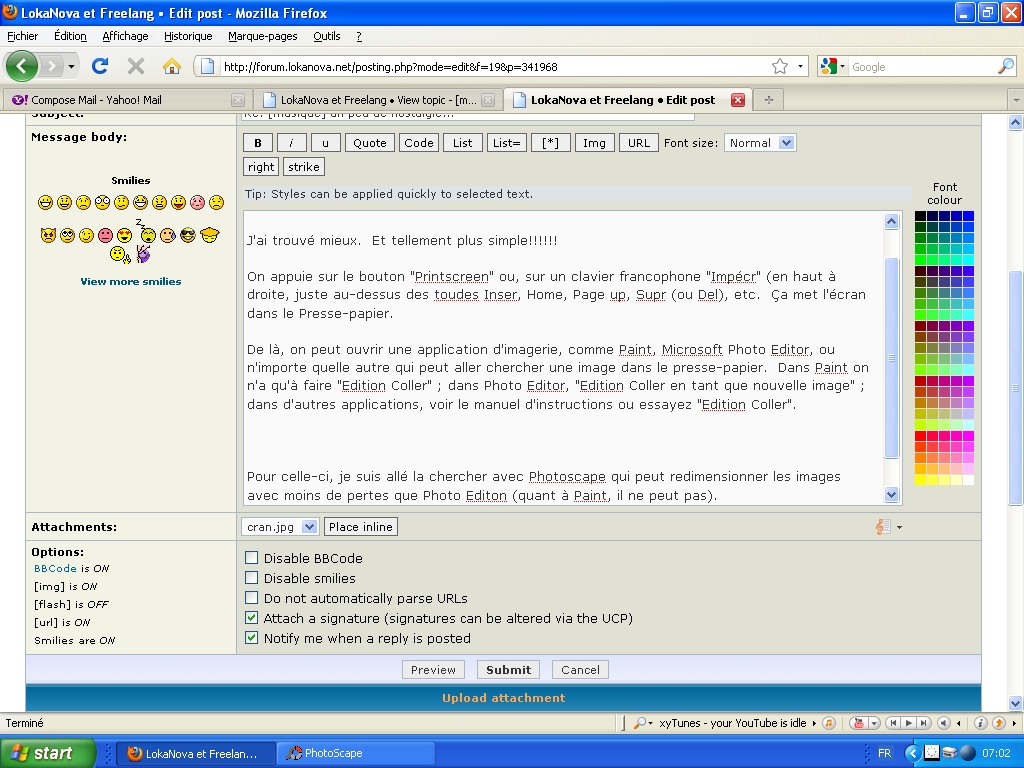
Task: Open the list-all-tabs dropdown
Action: click(1016, 100)
